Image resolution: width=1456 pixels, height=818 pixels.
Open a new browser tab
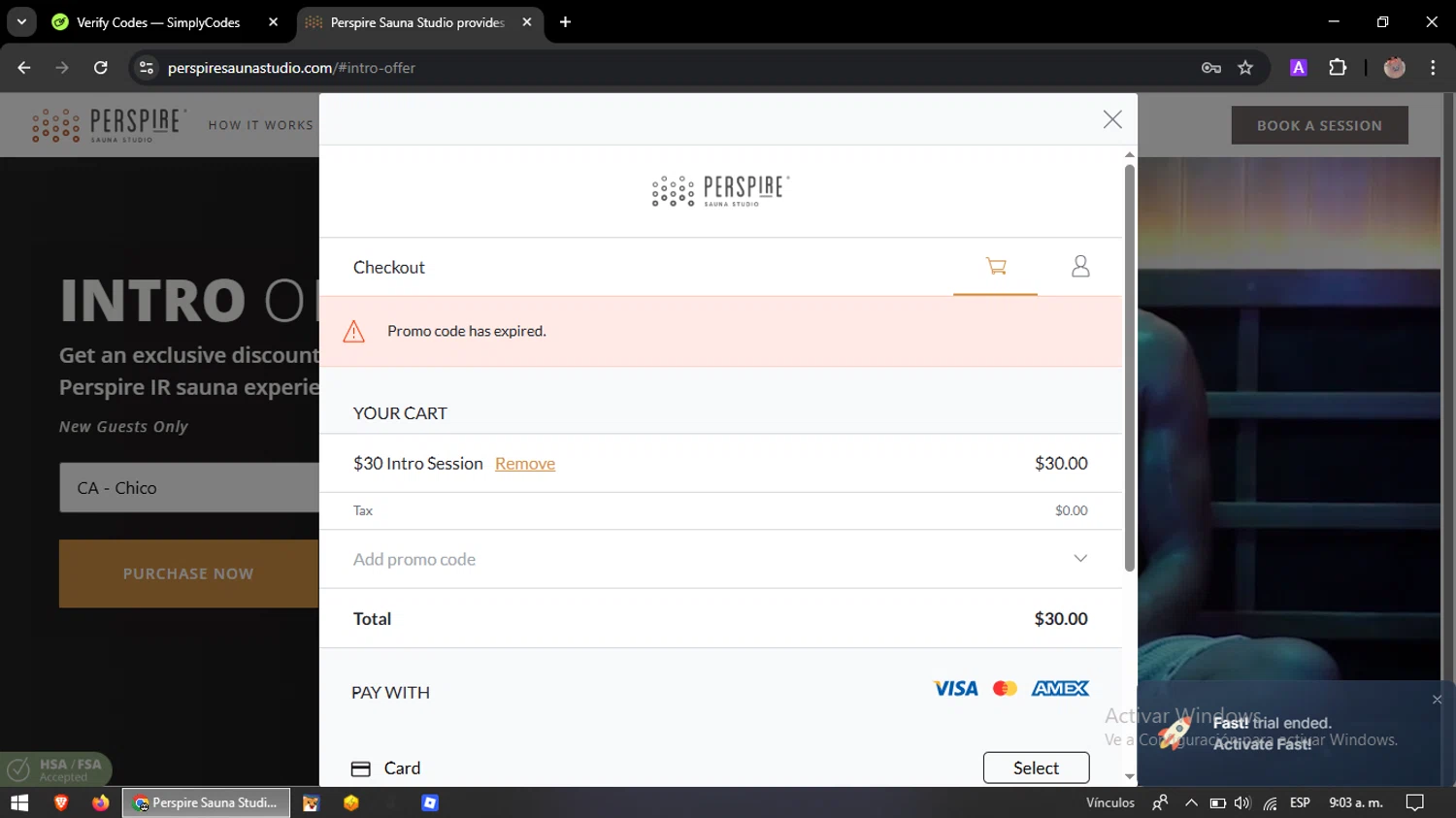[566, 22]
